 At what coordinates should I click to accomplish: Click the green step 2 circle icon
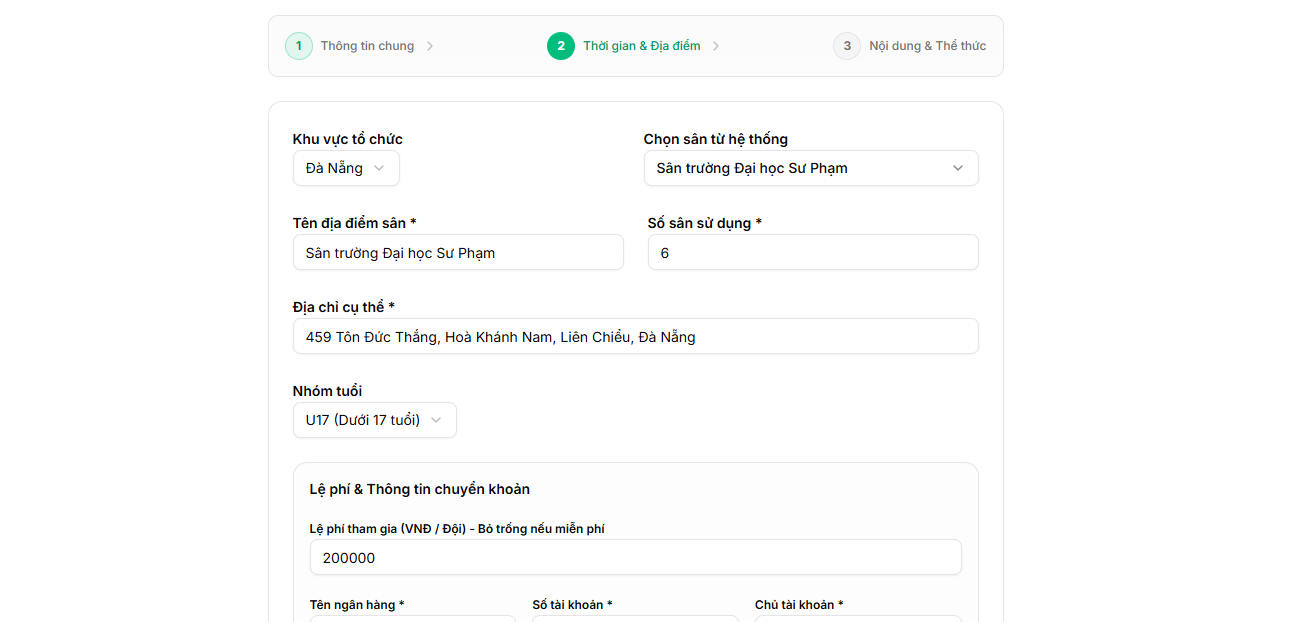(x=561, y=46)
